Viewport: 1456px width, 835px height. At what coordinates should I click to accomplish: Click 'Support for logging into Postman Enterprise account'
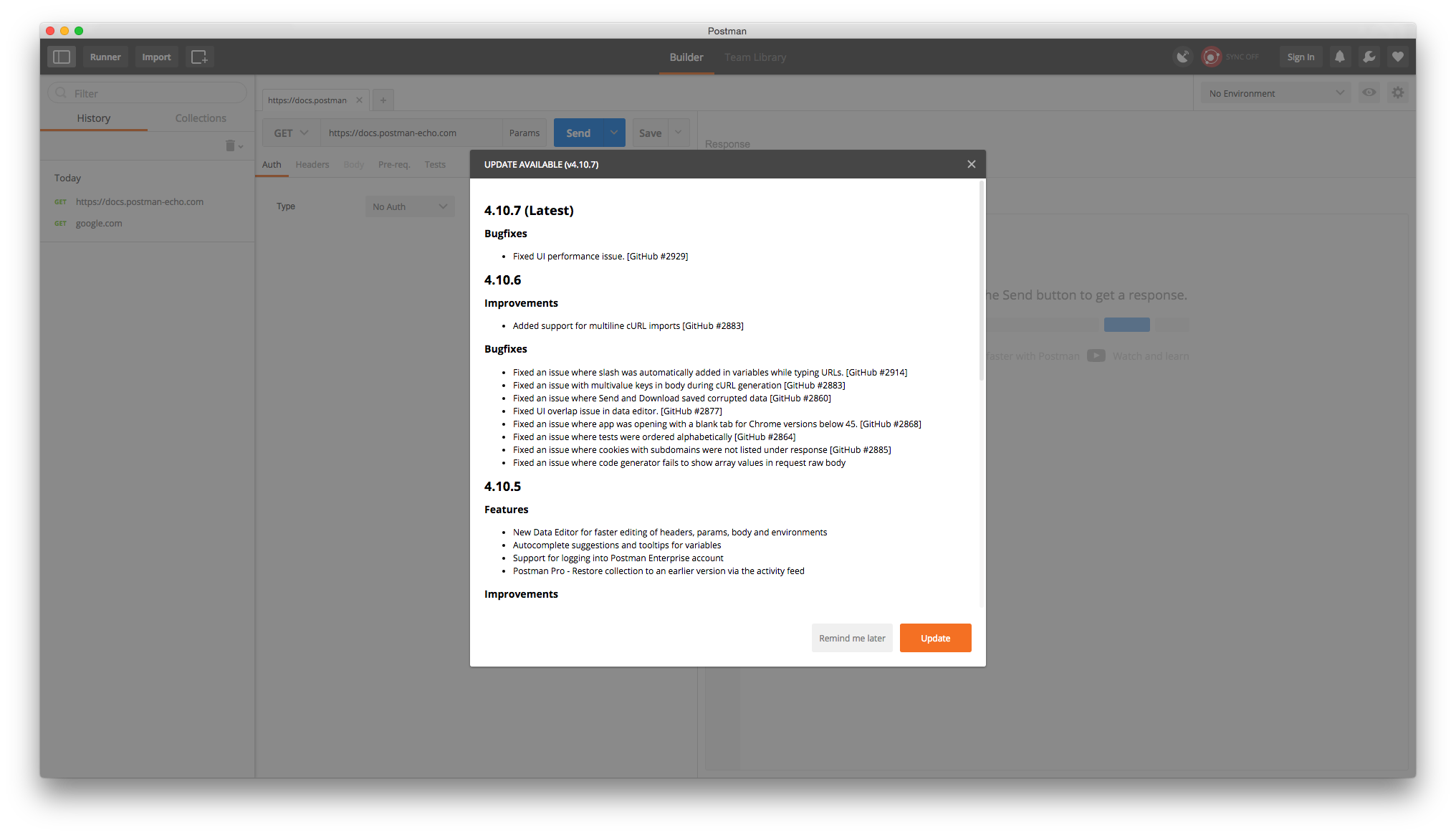point(618,558)
